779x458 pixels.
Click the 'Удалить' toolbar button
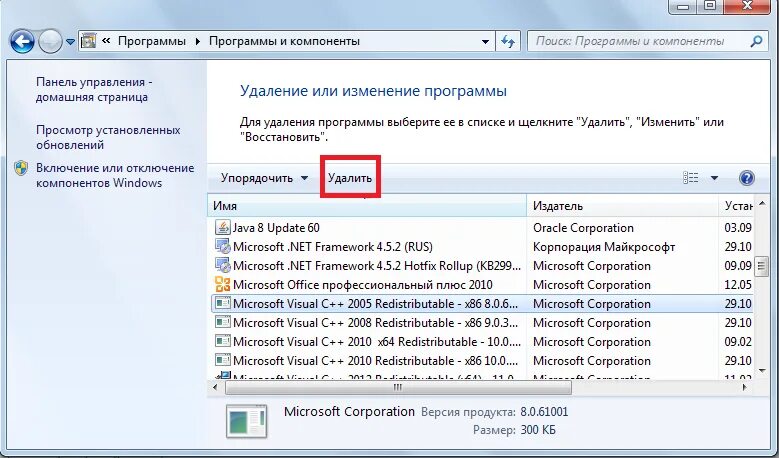click(x=350, y=178)
